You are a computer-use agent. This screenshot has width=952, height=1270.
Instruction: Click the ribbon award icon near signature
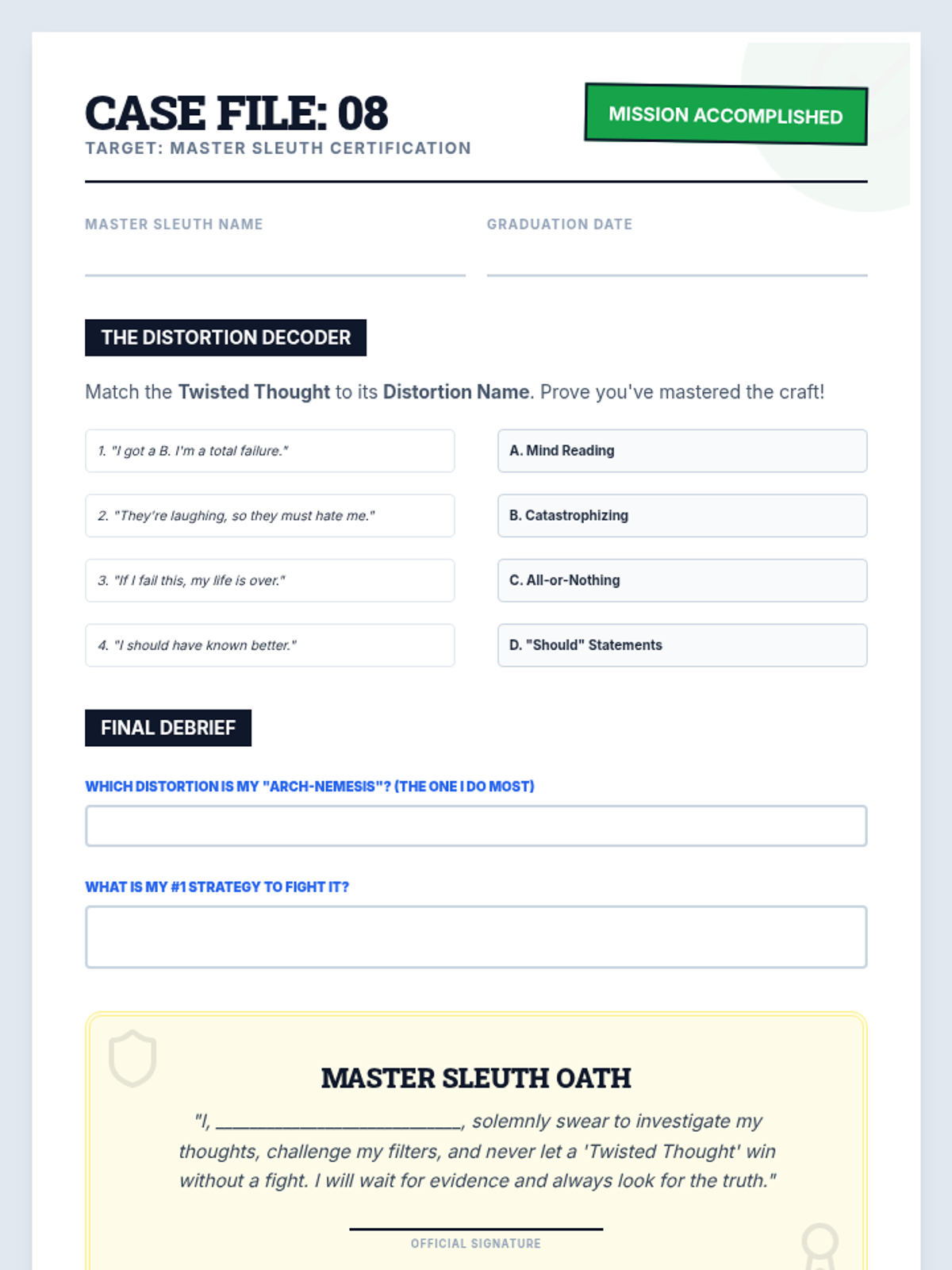(820, 1246)
